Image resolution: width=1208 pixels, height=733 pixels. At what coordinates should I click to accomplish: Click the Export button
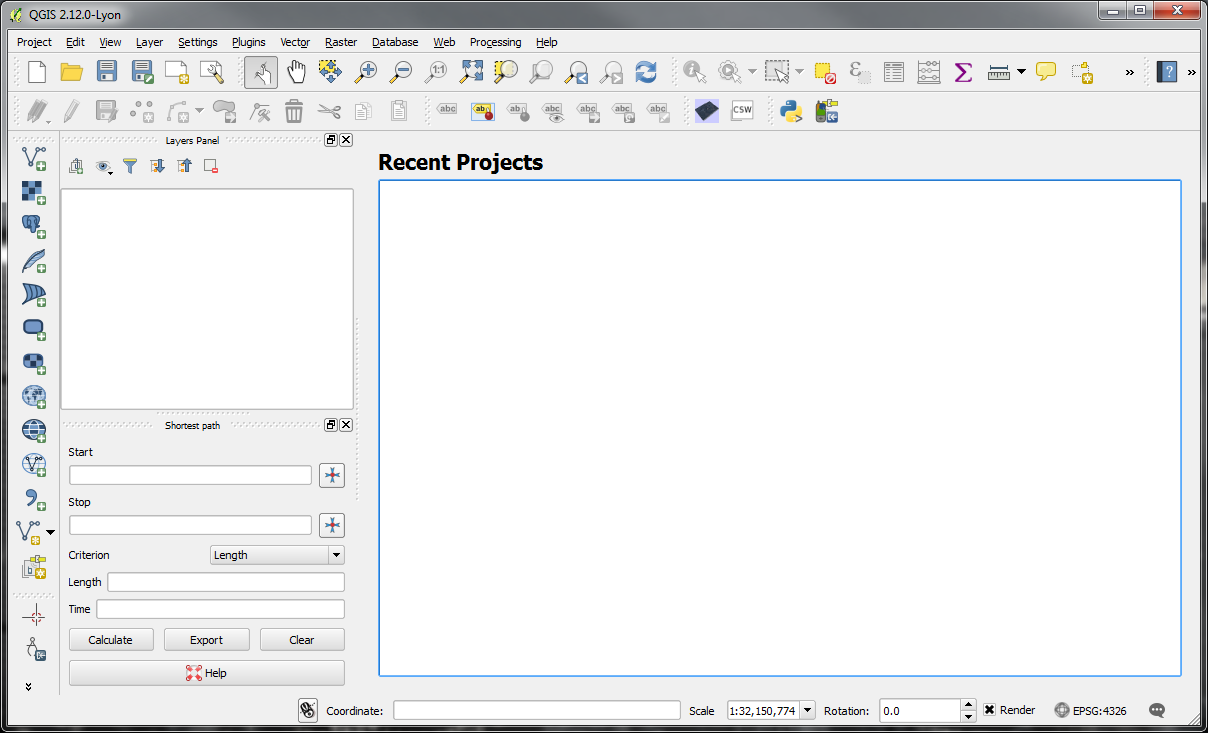[x=206, y=640]
